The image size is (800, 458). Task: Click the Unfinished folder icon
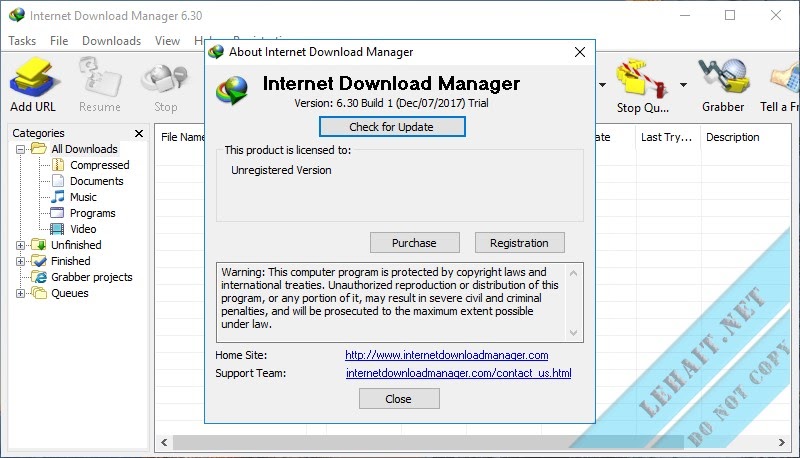point(39,245)
